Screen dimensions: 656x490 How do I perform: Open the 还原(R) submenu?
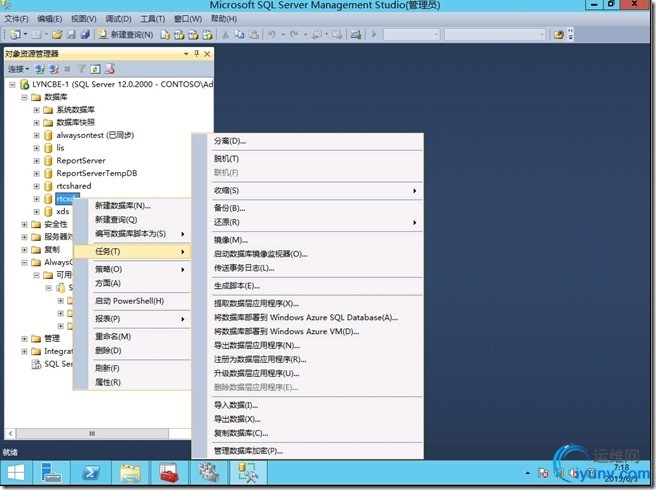point(307,222)
